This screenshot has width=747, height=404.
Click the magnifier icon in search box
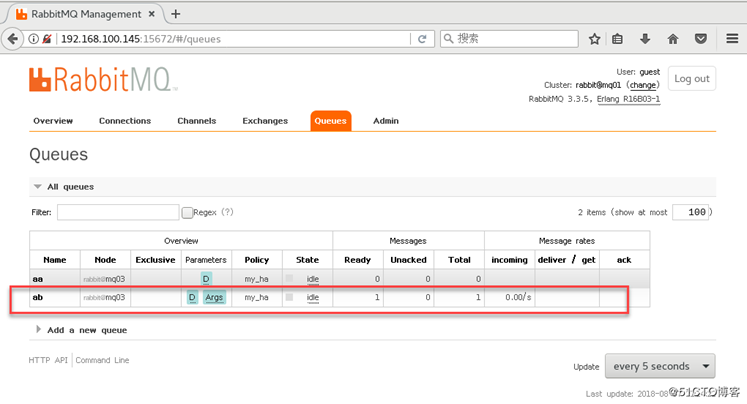(x=449, y=39)
